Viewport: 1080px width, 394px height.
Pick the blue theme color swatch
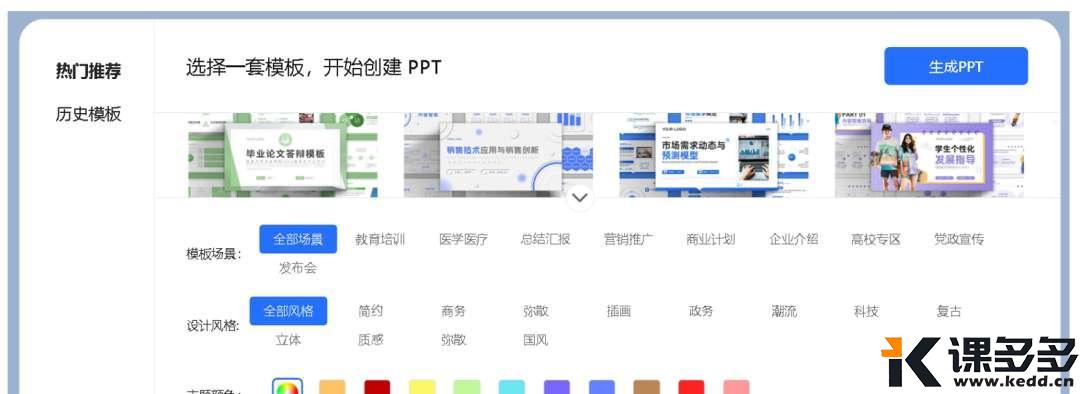click(x=602, y=387)
